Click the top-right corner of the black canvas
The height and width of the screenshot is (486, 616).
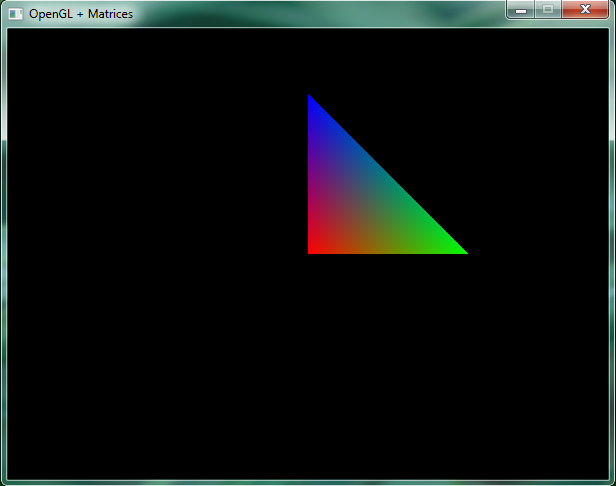click(603, 33)
